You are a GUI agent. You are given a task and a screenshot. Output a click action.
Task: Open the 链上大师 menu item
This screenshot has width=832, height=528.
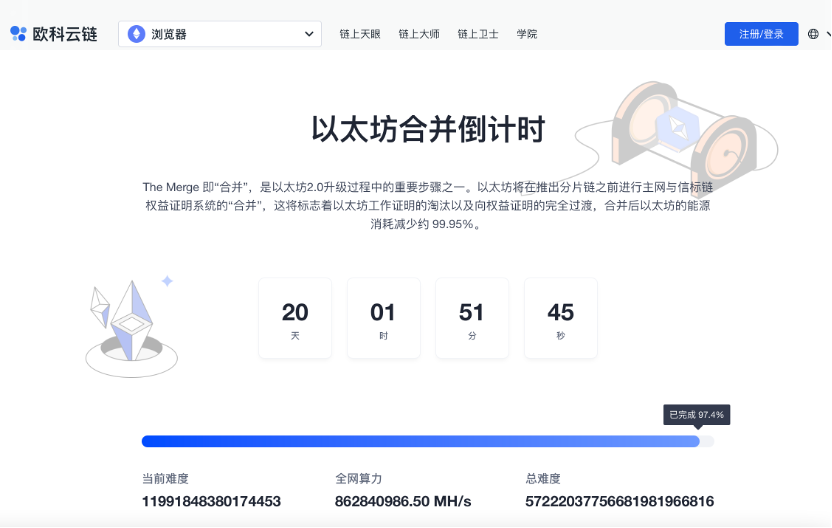(419, 34)
